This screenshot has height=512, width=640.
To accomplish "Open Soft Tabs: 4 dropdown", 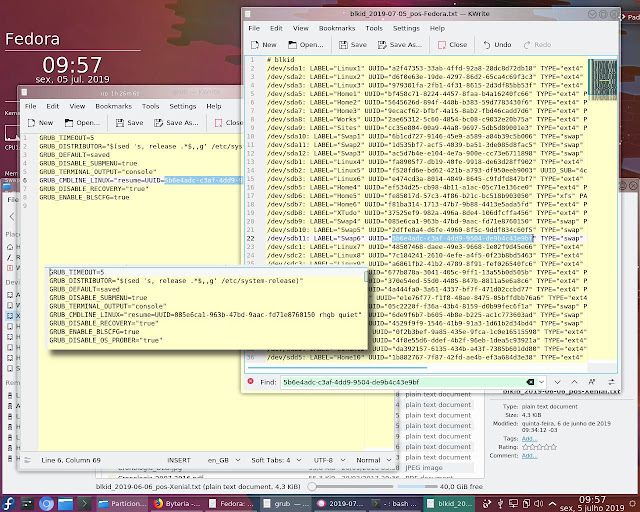I will click(276, 460).
